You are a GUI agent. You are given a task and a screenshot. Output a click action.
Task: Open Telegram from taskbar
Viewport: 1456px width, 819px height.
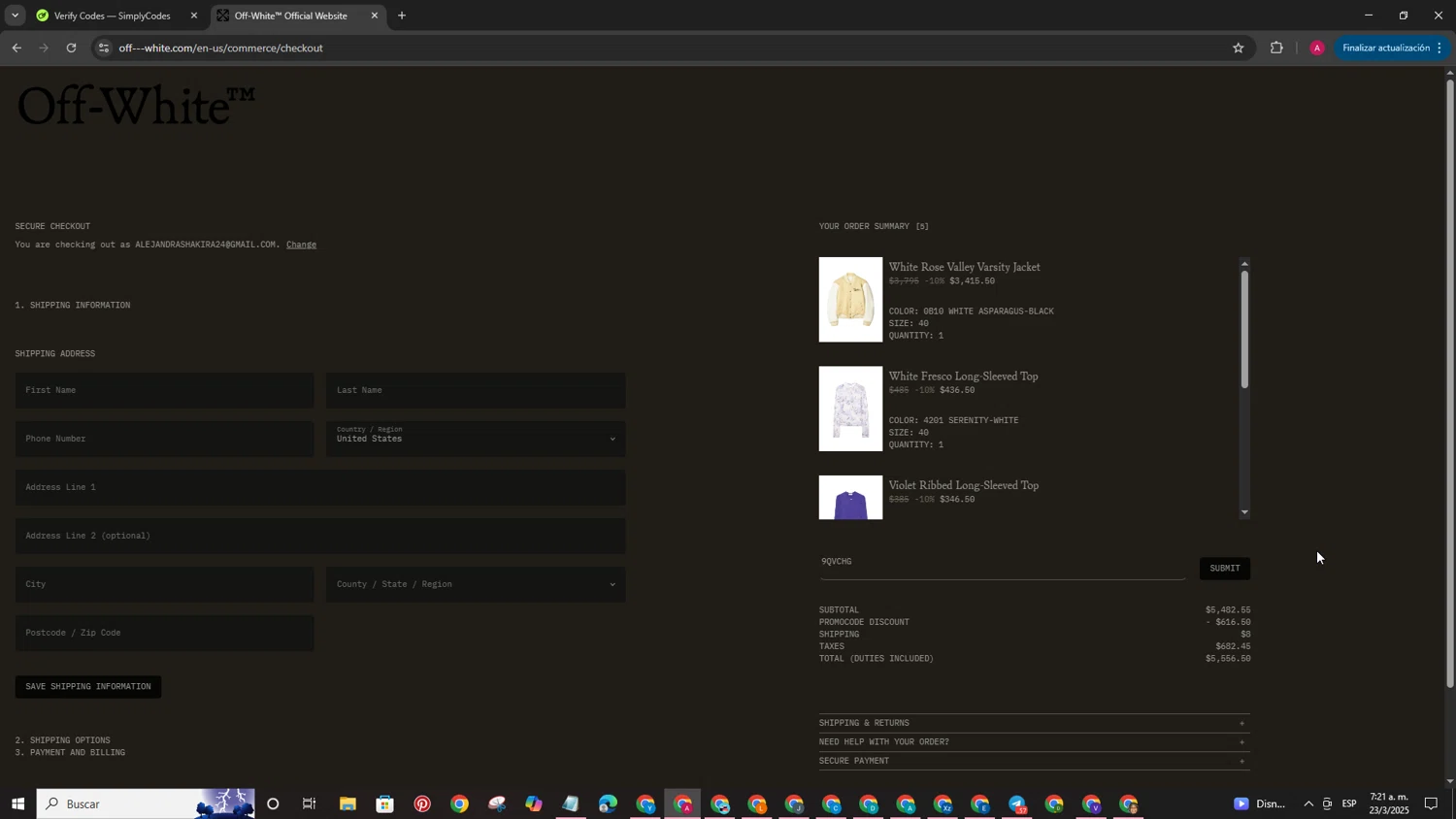pos(1017,803)
